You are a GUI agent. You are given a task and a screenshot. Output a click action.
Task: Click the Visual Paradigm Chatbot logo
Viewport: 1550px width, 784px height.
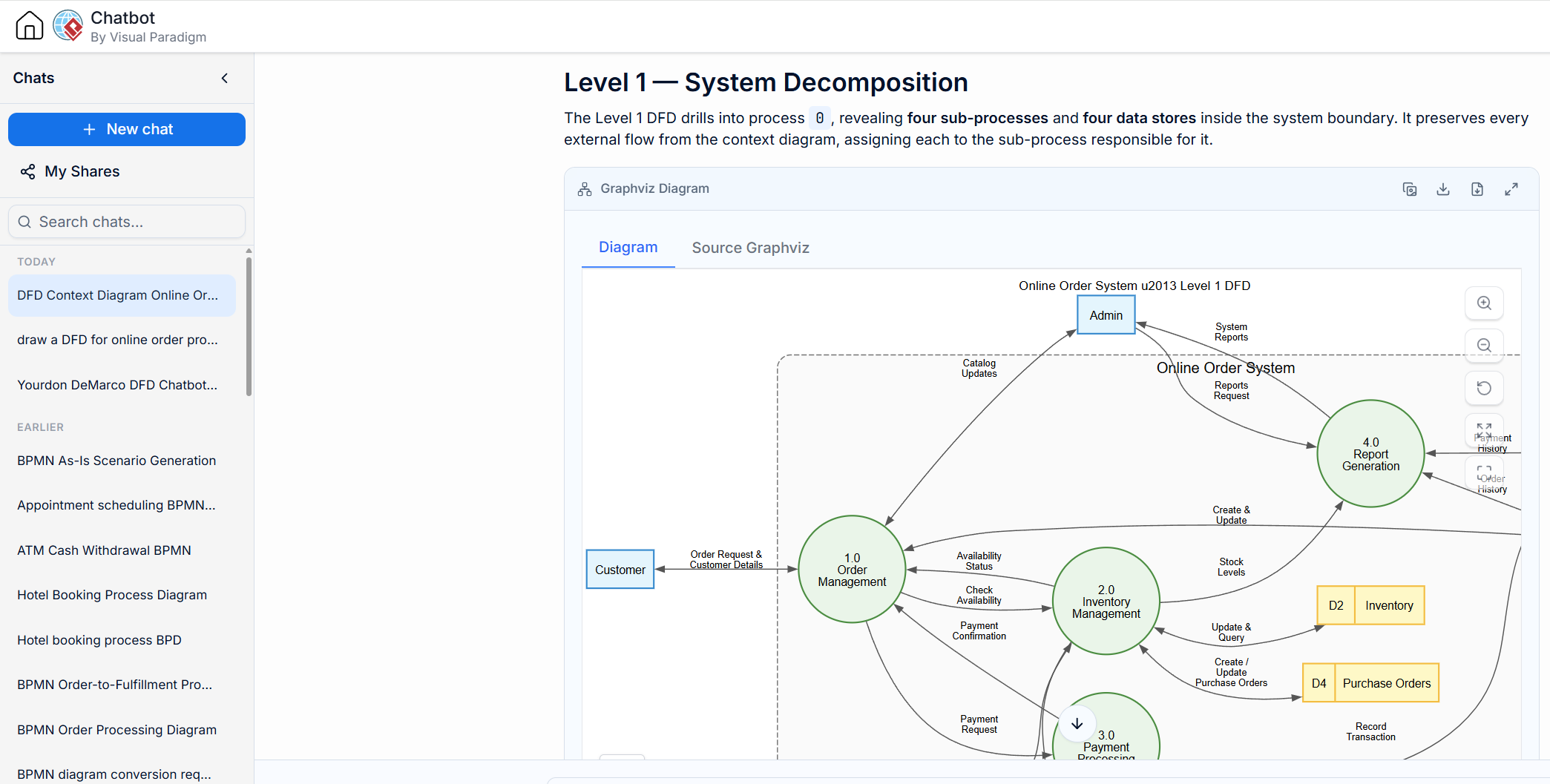pos(68,25)
